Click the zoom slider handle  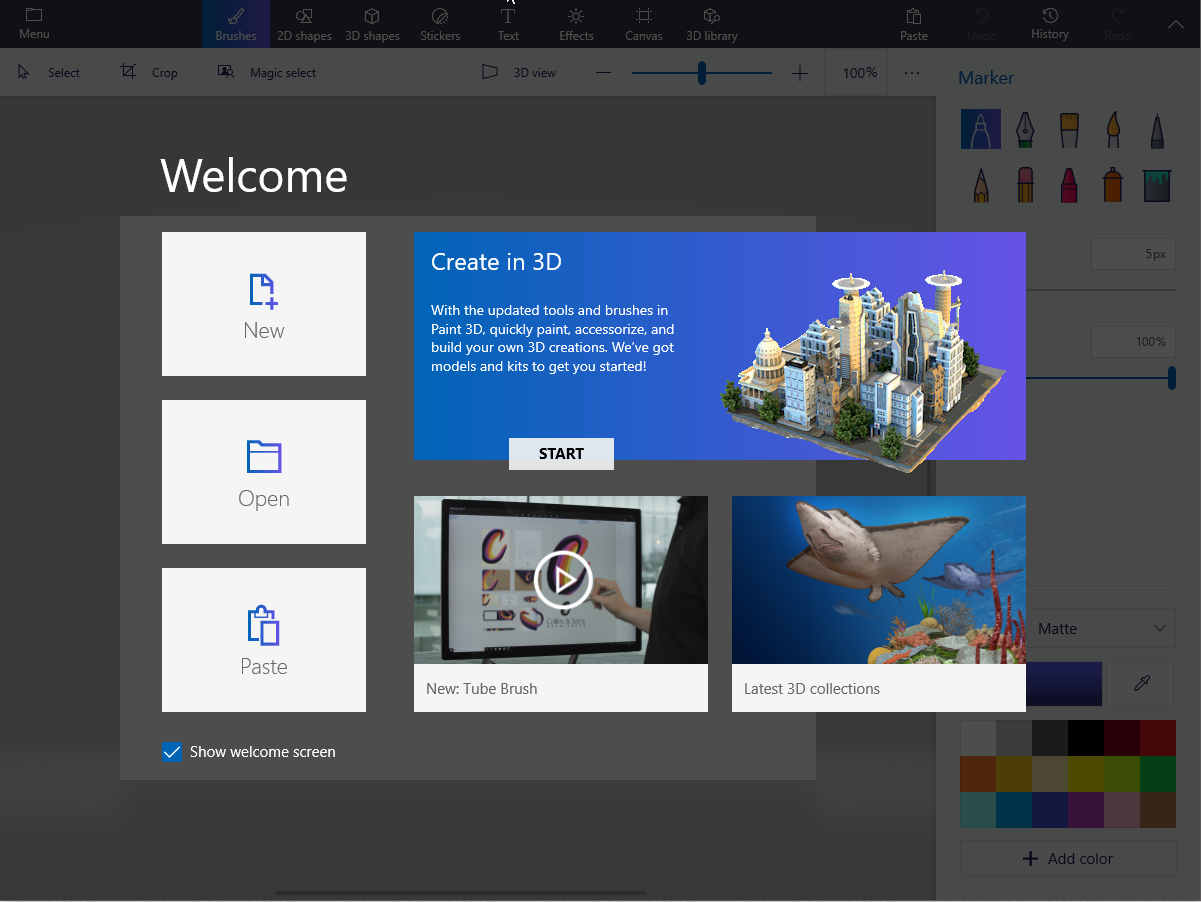(702, 73)
